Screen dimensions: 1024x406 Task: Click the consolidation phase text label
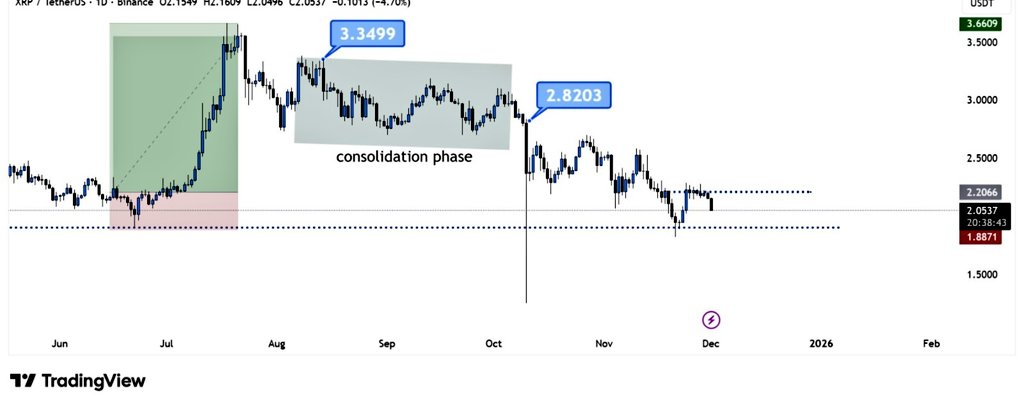(x=404, y=157)
